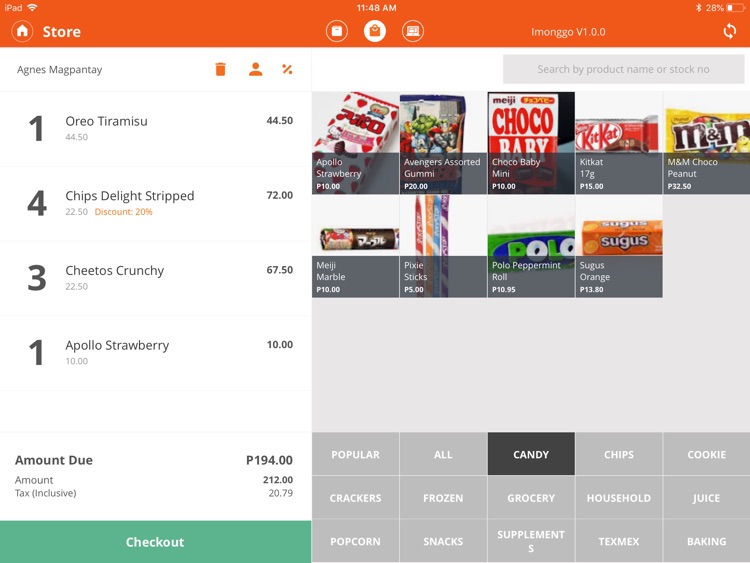Open the GROCERY category
Viewport: 750px width, 563px height.
tap(531, 497)
